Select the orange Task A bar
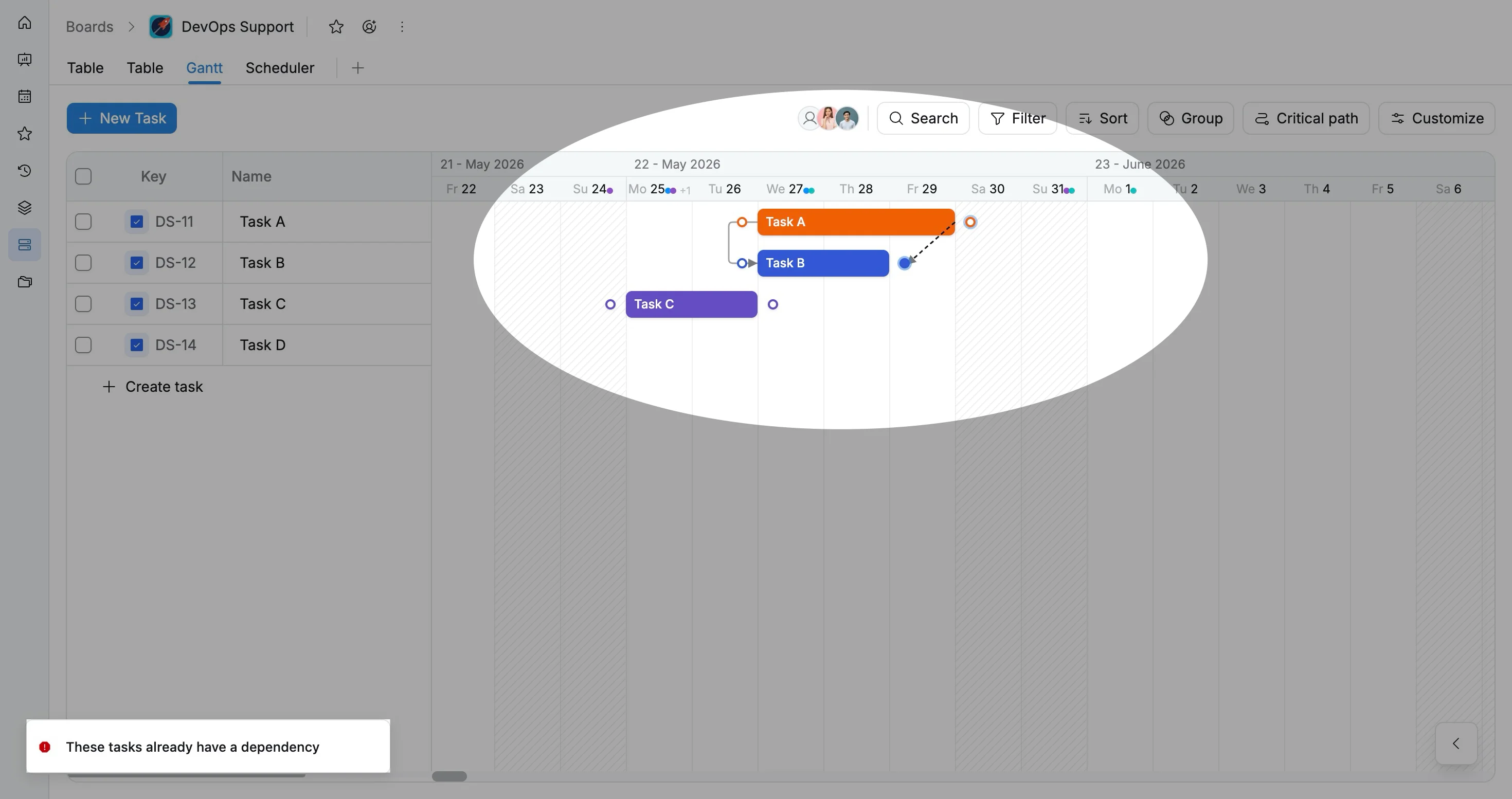The image size is (1512, 799). (x=856, y=222)
